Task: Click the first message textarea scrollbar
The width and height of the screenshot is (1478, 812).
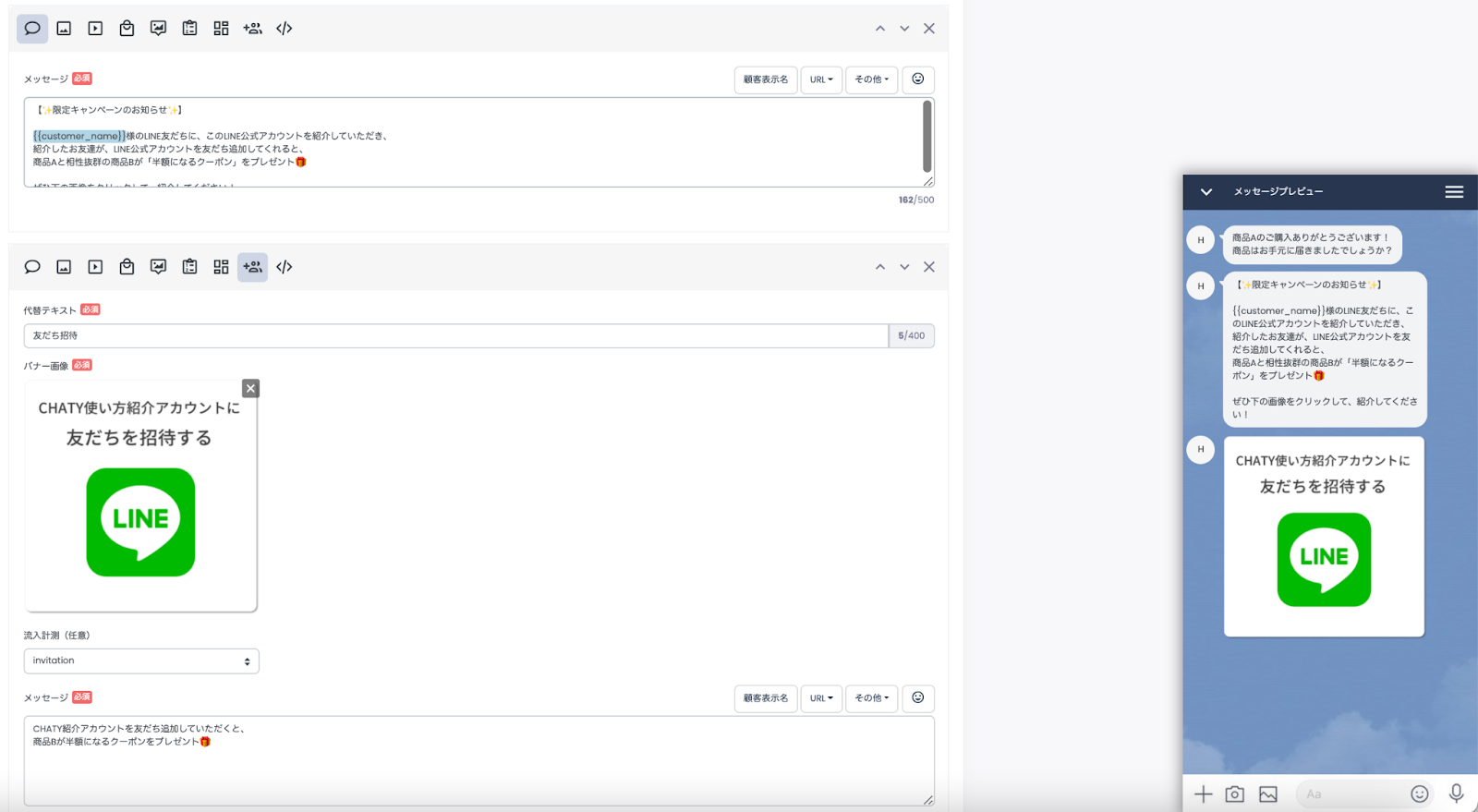Action: pyautogui.click(x=927, y=137)
